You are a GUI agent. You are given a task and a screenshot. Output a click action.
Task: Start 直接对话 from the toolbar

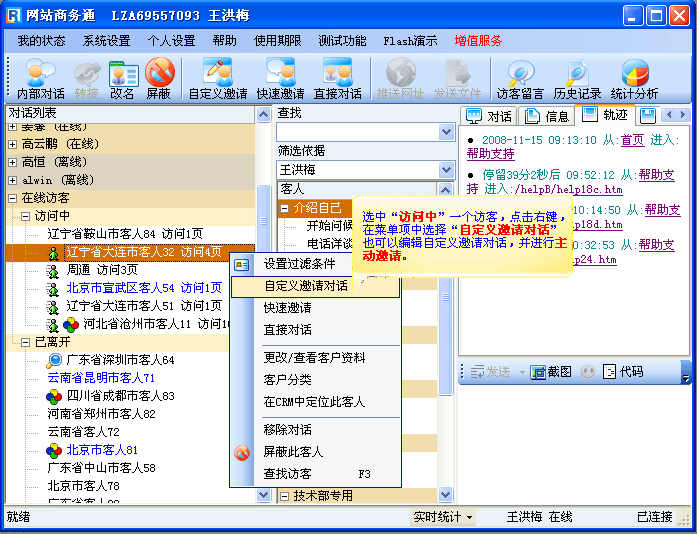click(337, 79)
